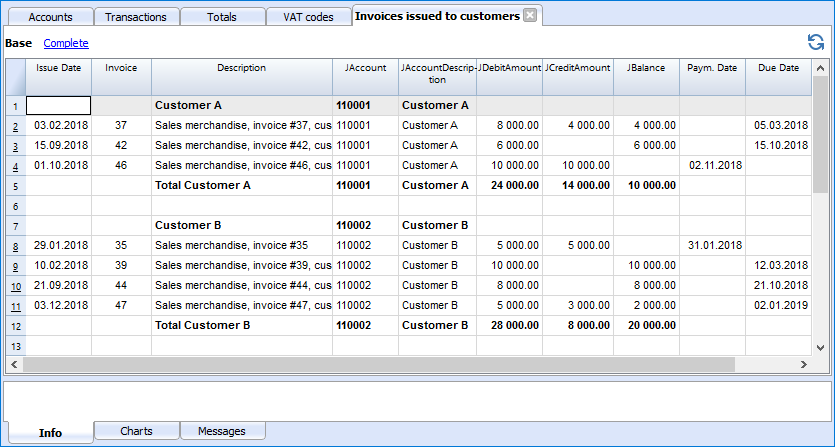Viewport: 835px width, 447px height.
Task: Select the Customer B heading description cell
Action: click(242, 225)
